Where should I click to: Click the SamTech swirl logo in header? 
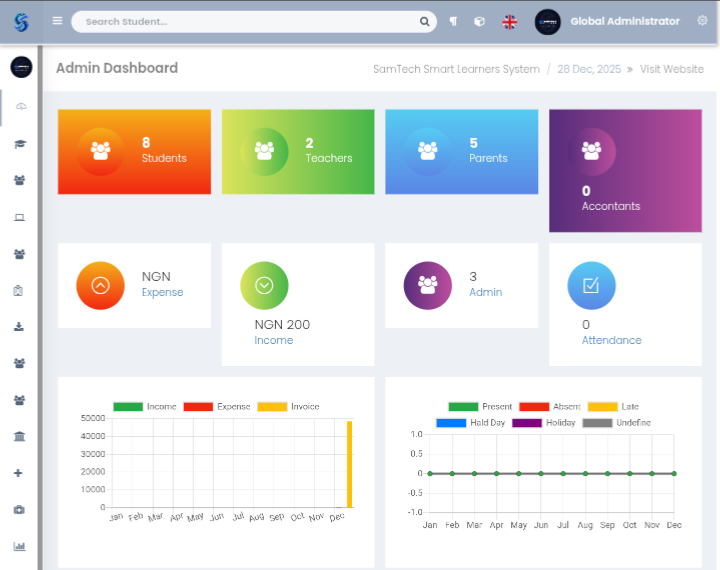(x=21, y=22)
